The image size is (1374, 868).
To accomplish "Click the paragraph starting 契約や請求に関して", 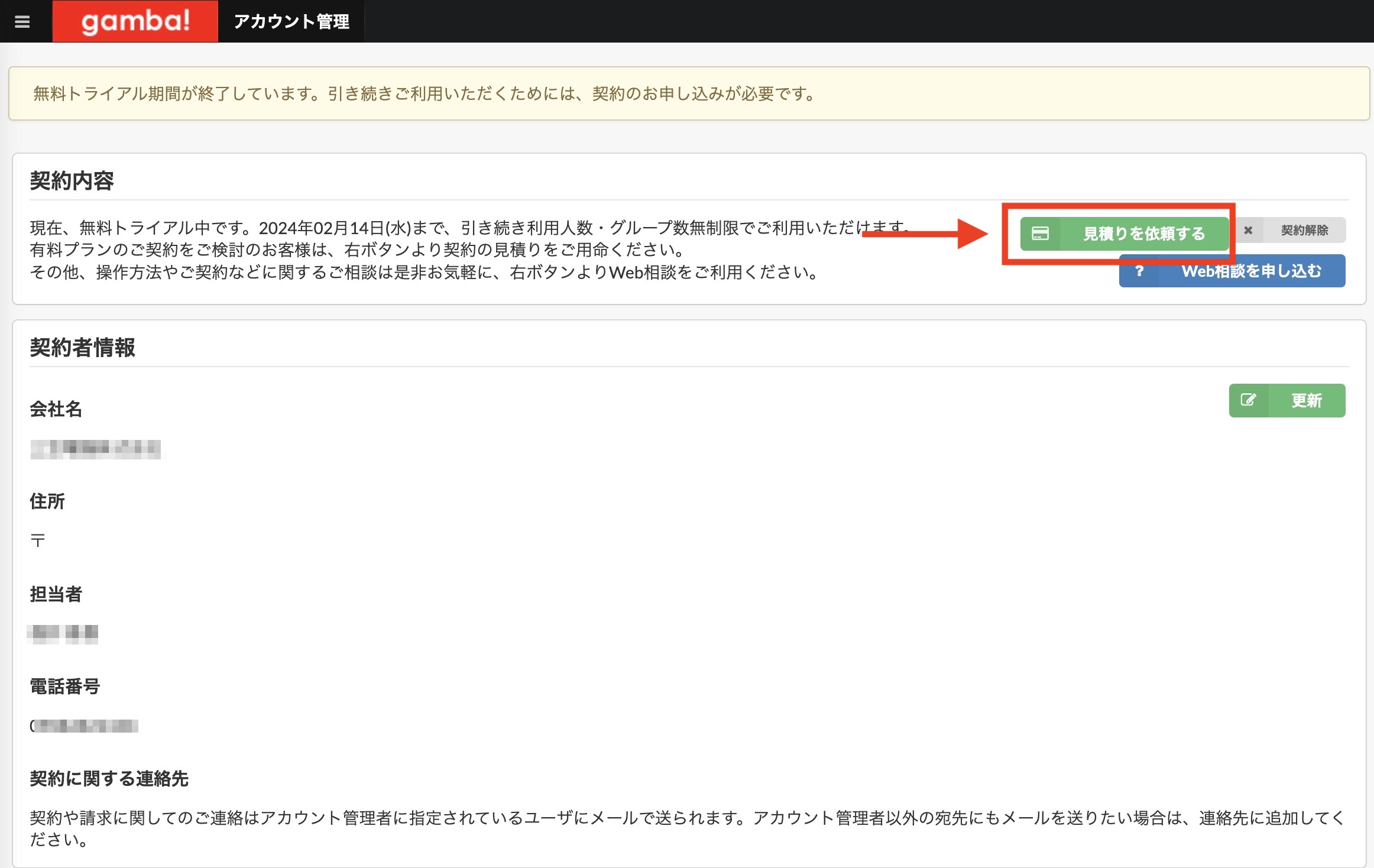I will (688, 828).
